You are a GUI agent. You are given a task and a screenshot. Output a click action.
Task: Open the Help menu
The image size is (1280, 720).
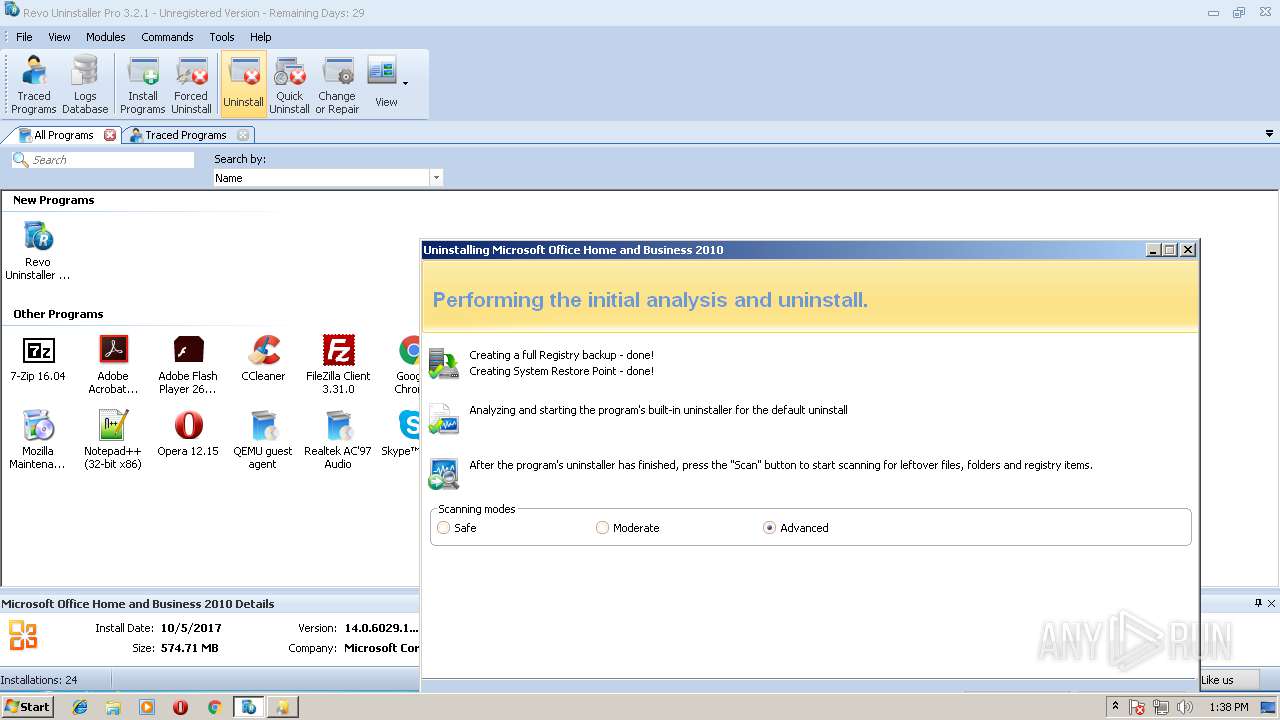pyautogui.click(x=260, y=37)
